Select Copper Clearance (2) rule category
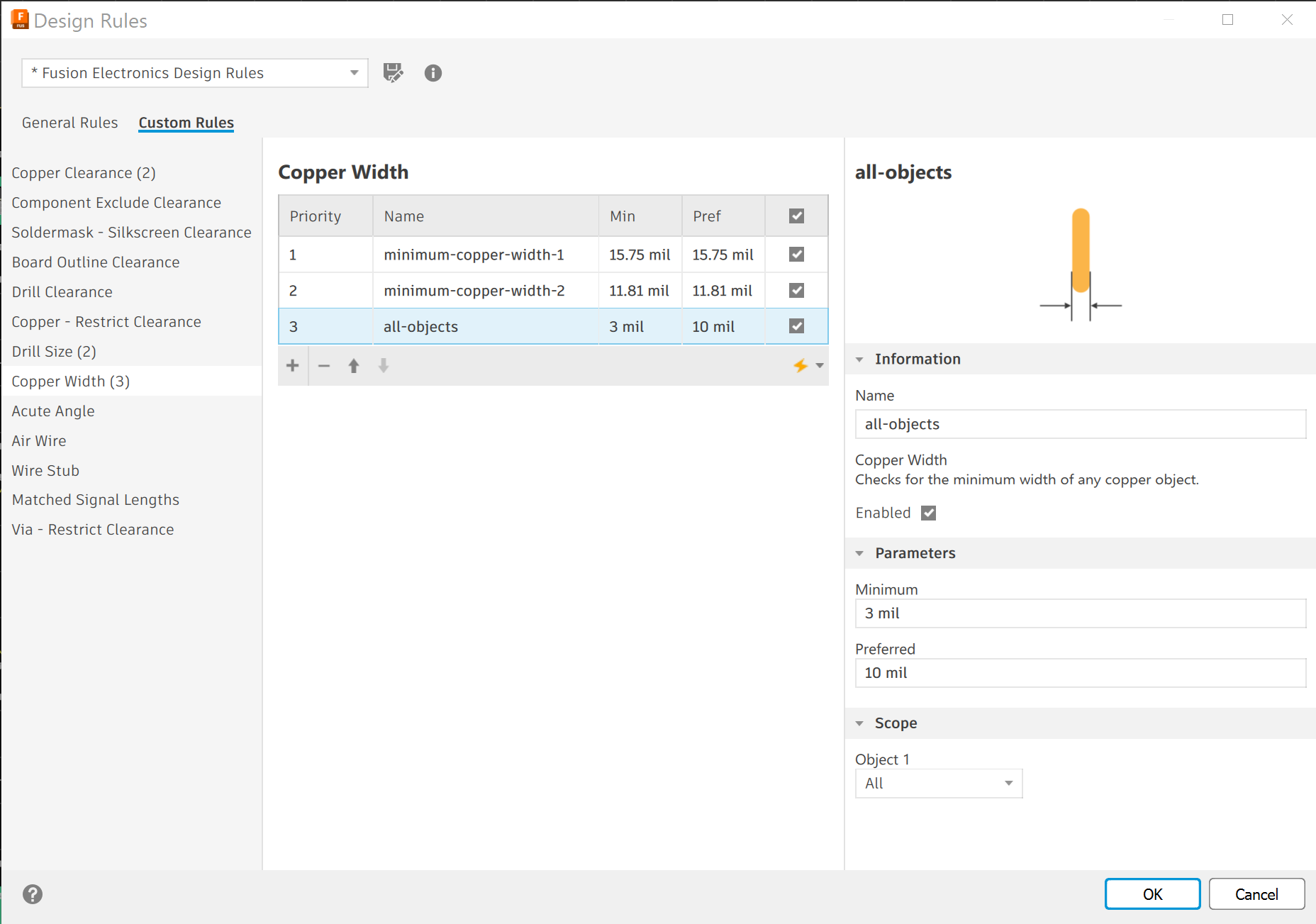Image resolution: width=1316 pixels, height=924 pixels. 84,173
